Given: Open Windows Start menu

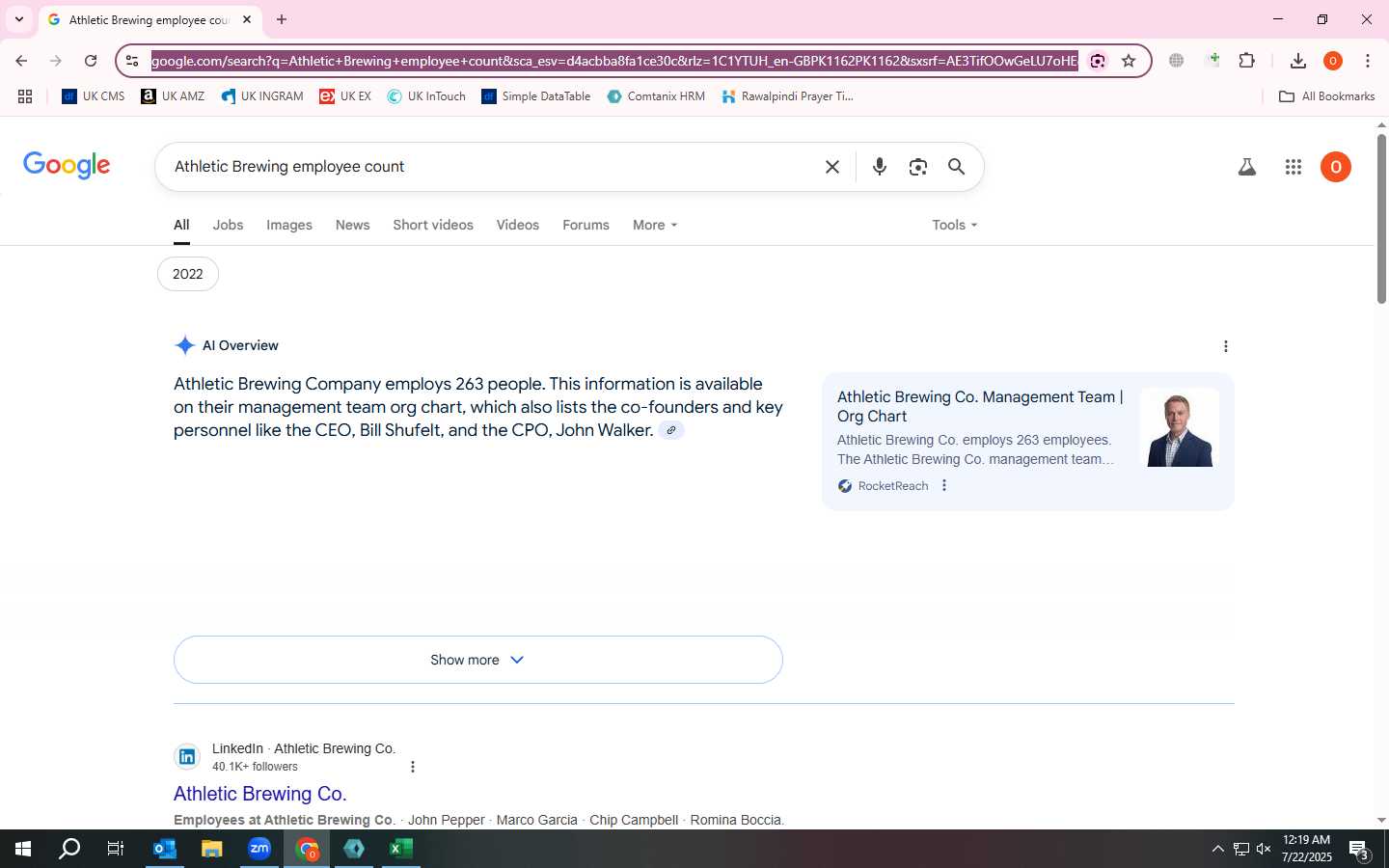Looking at the screenshot, I should click(23, 849).
